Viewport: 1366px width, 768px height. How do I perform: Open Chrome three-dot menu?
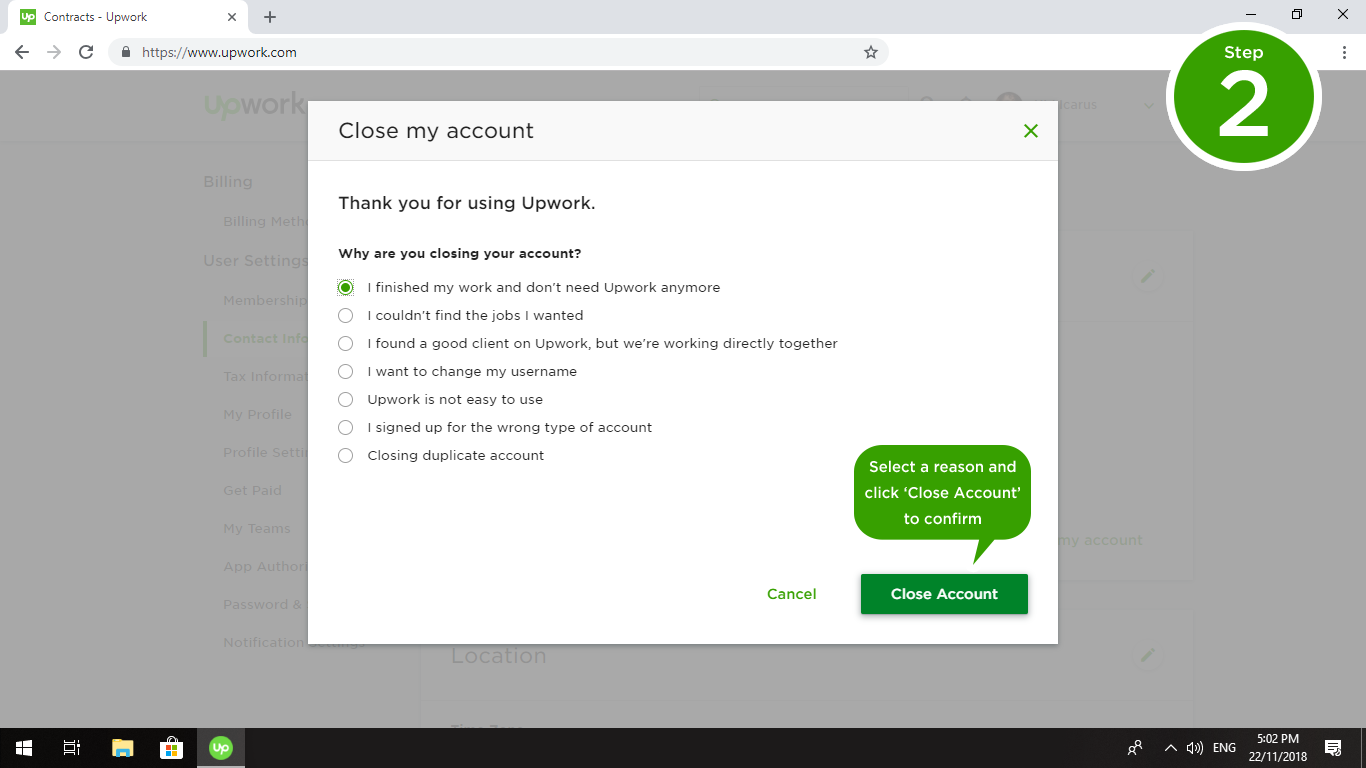point(1344,52)
